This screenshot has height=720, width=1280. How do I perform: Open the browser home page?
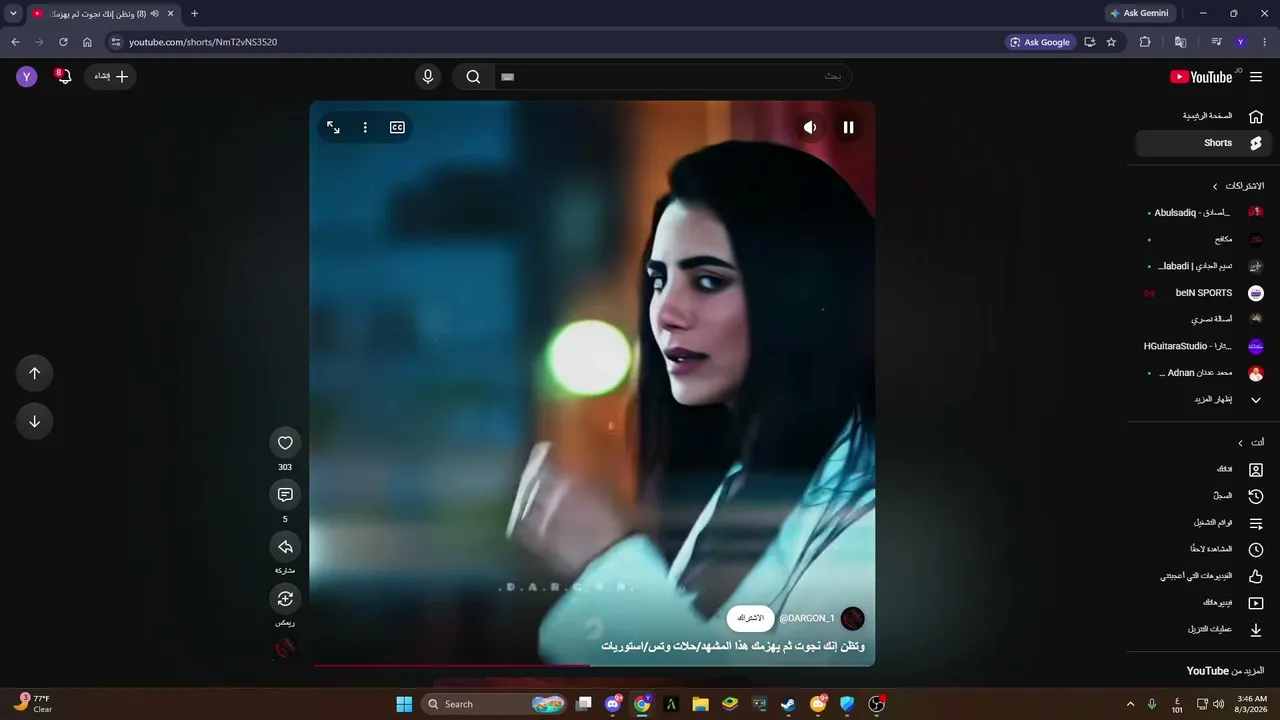point(87,42)
